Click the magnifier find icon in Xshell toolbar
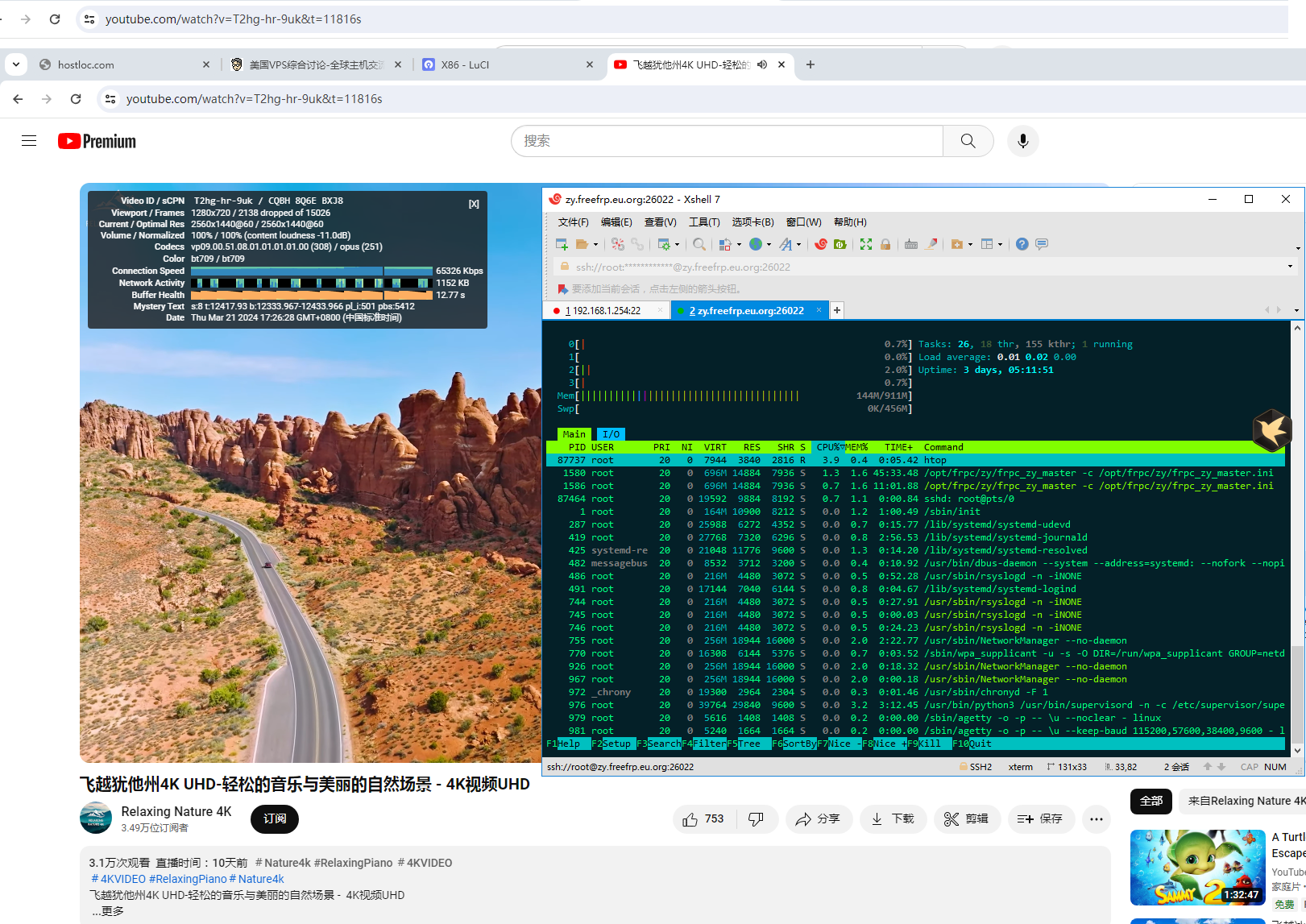This screenshot has width=1306, height=924. coord(699,244)
